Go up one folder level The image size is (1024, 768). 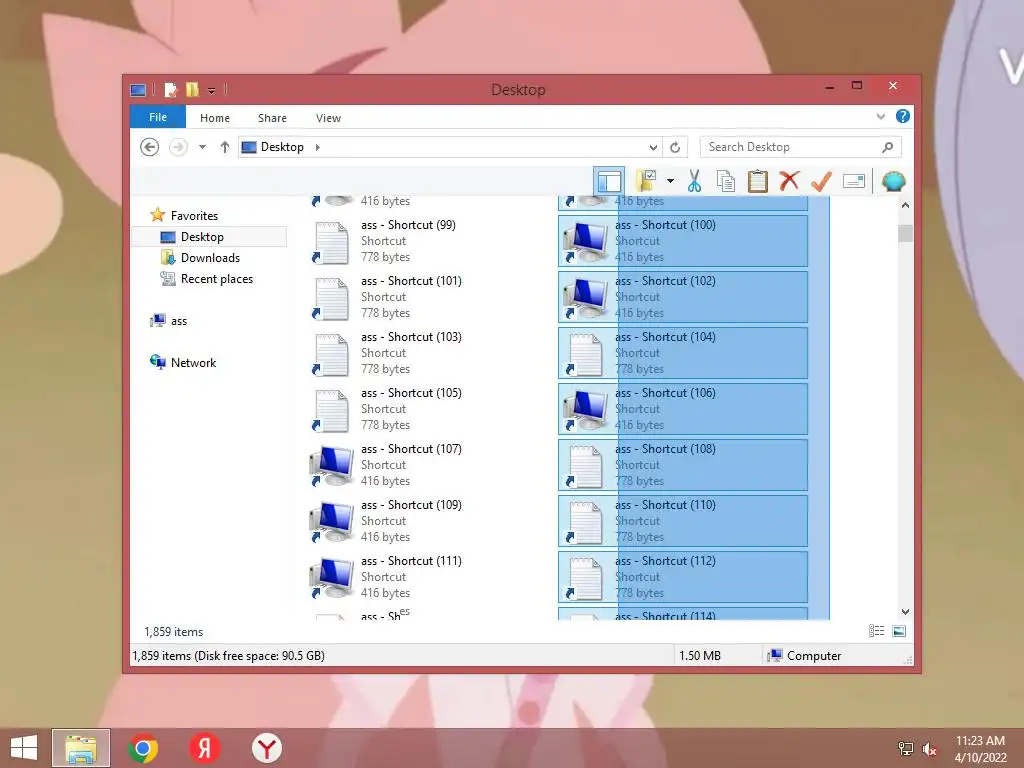click(225, 147)
